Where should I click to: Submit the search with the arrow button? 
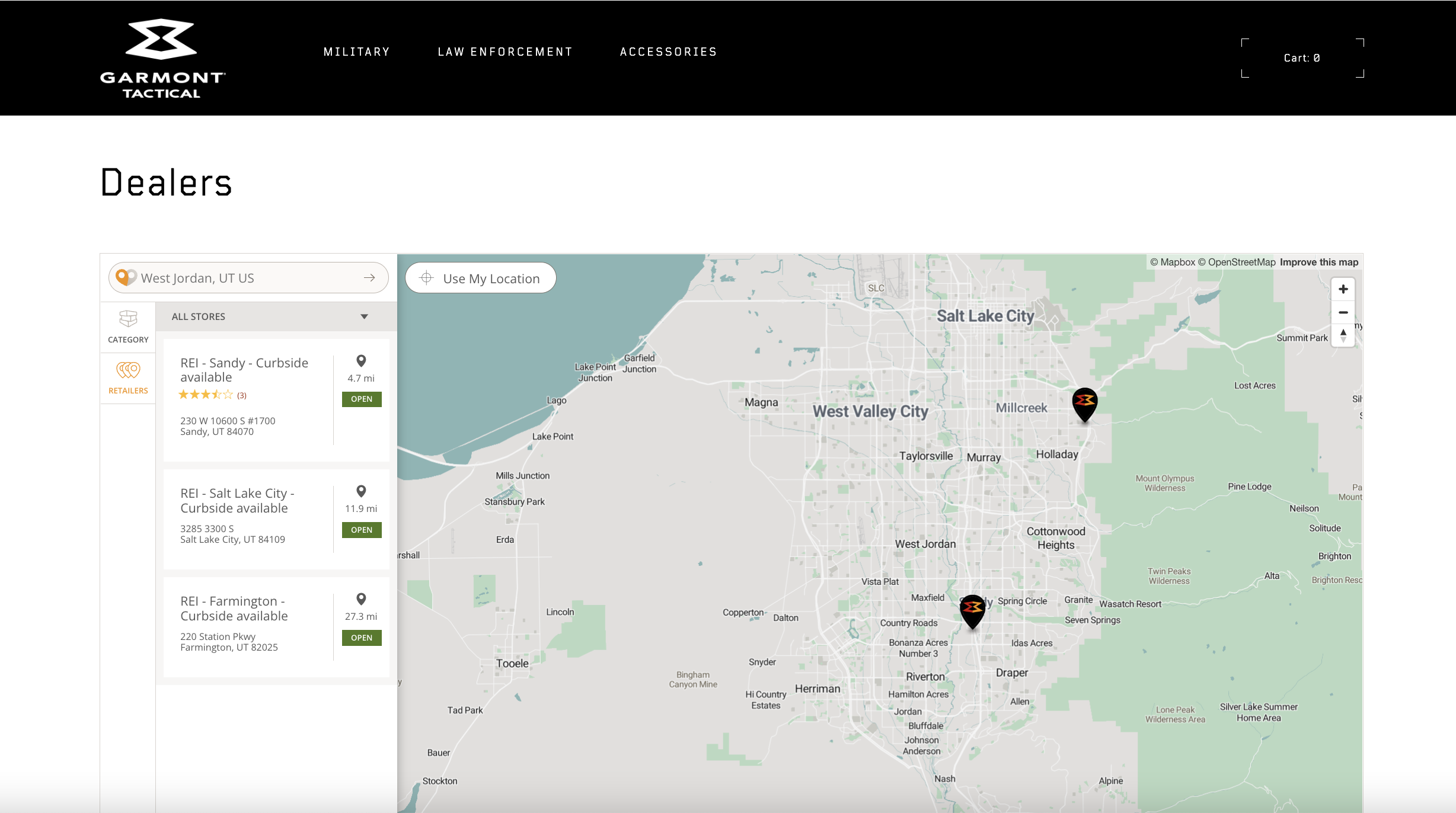369,277
